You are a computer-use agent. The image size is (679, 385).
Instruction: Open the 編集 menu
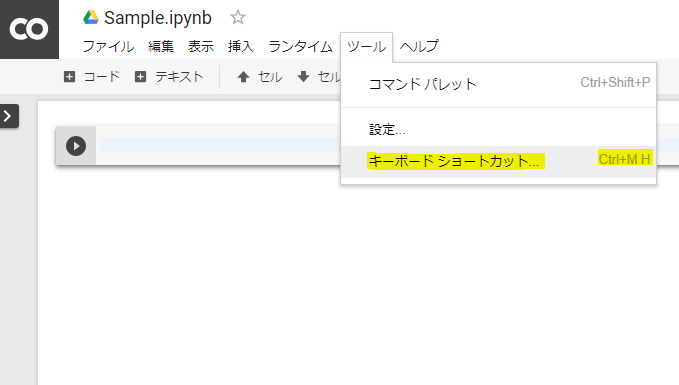point(161,46)
